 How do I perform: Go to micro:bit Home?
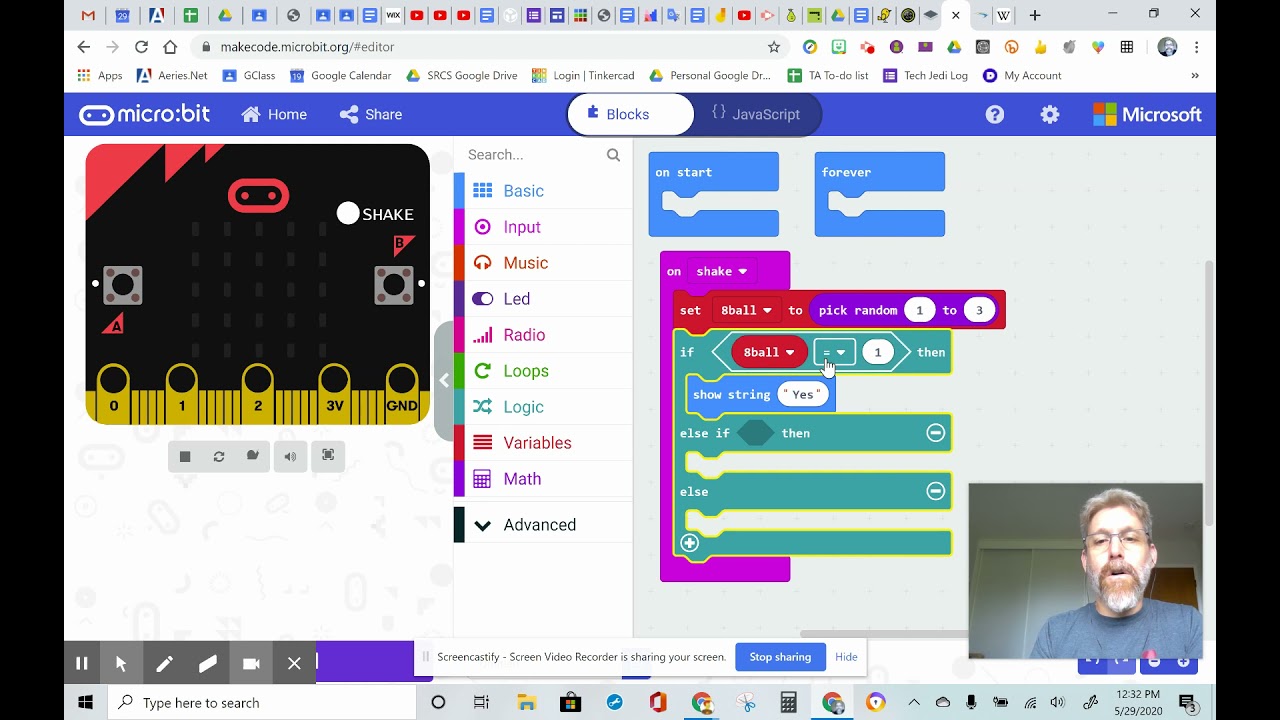click(x=274, y=114)
